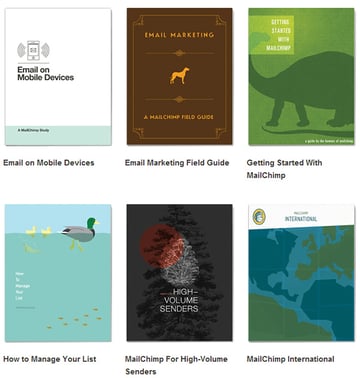Image resolution: width=360 pixels, height=378 pixels.
Task: Open the Email on Mobile Devices cover
Action: point(58,77)
